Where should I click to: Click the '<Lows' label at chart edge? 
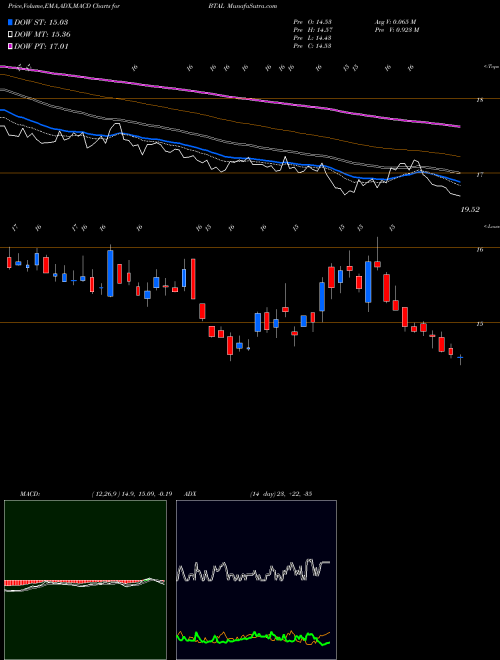pyautogui.click(x=491, y=226)
